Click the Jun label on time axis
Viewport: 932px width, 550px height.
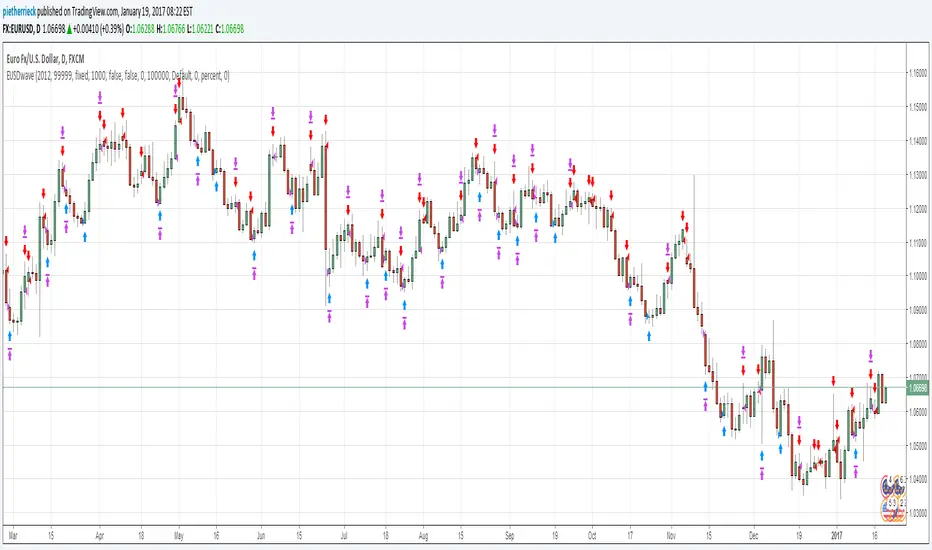click(261, 536)
